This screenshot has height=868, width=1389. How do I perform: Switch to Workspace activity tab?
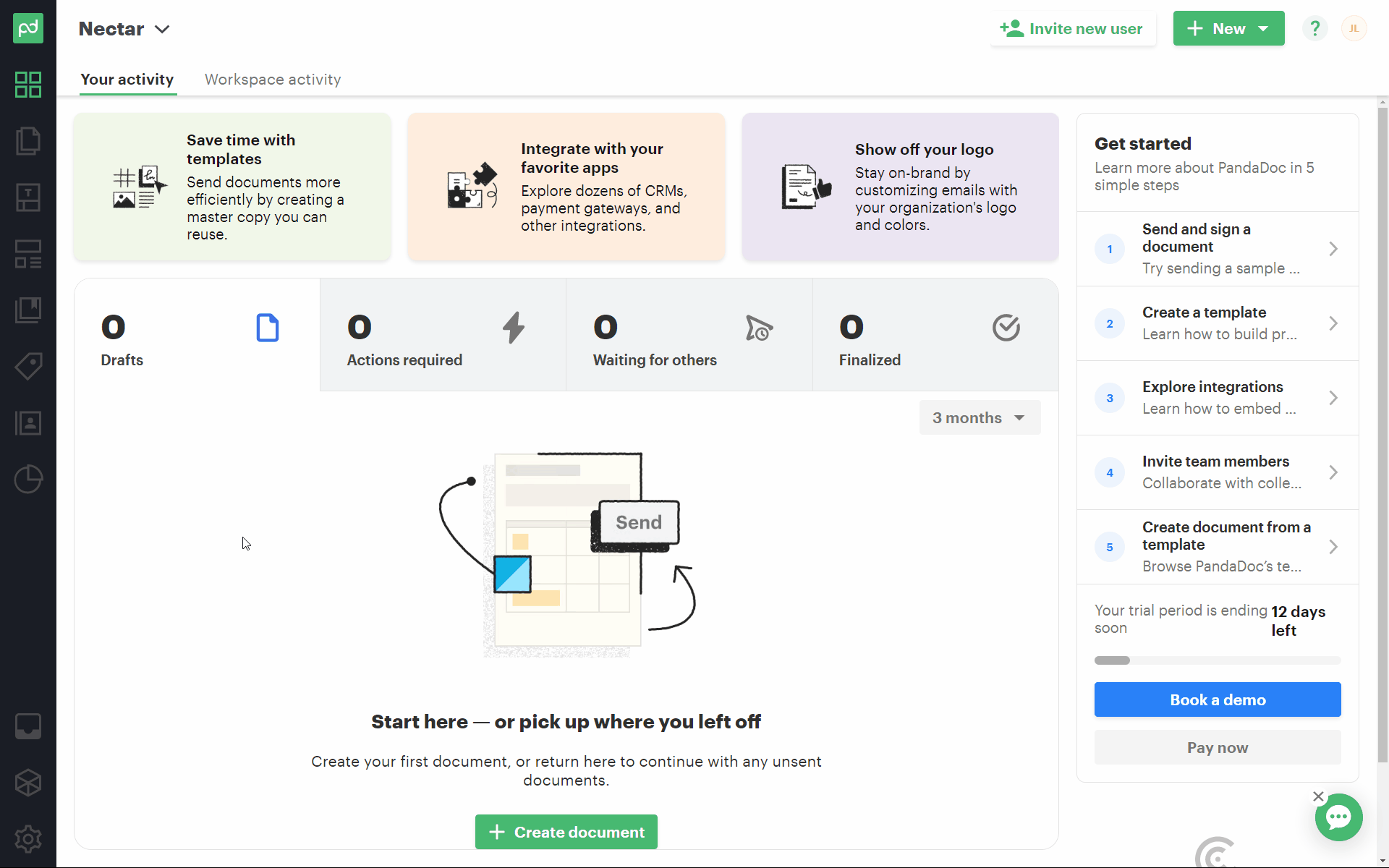(273, 80)
